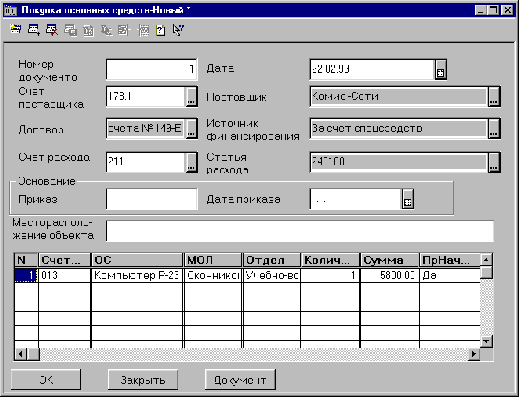520x398 pixels.
Task: Click the quantity cell with 1
Action: 330,275
